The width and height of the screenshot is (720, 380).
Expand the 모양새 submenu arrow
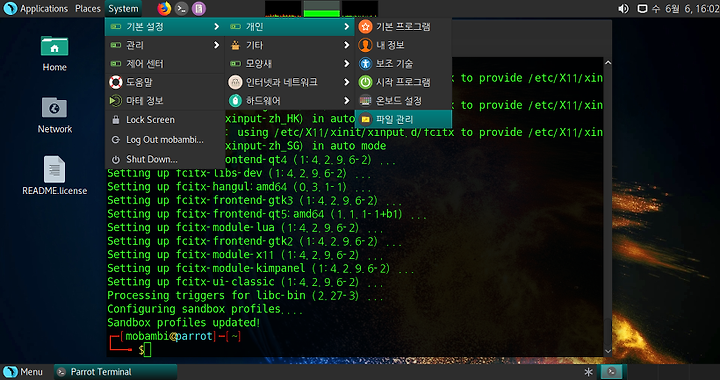coord(347,63)
